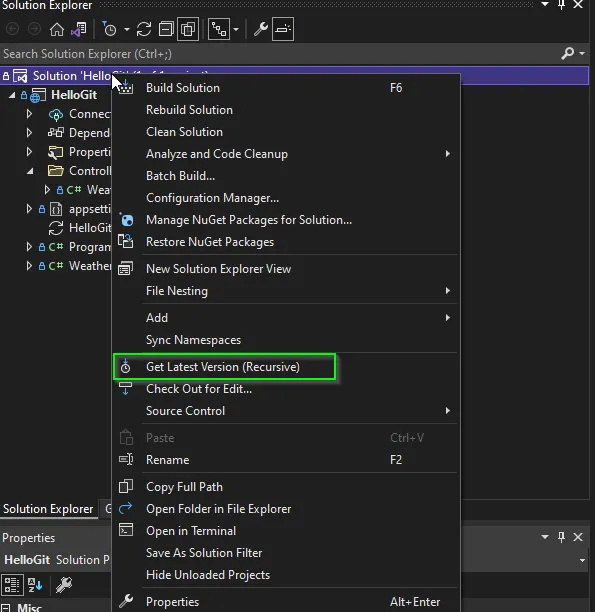Select Hide Unloaded Projects
This screenshot has width=595, height=612.
tap(286, 575)
